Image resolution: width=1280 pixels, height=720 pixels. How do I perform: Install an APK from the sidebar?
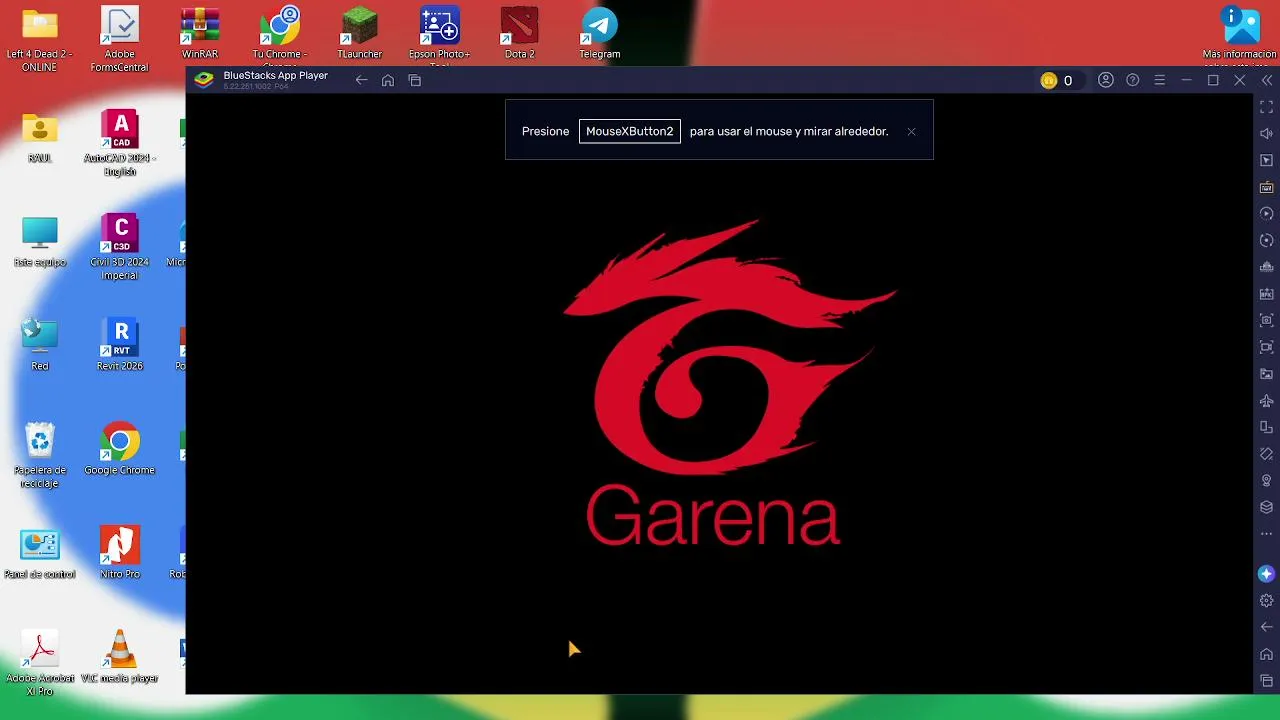click(1267, 294)
